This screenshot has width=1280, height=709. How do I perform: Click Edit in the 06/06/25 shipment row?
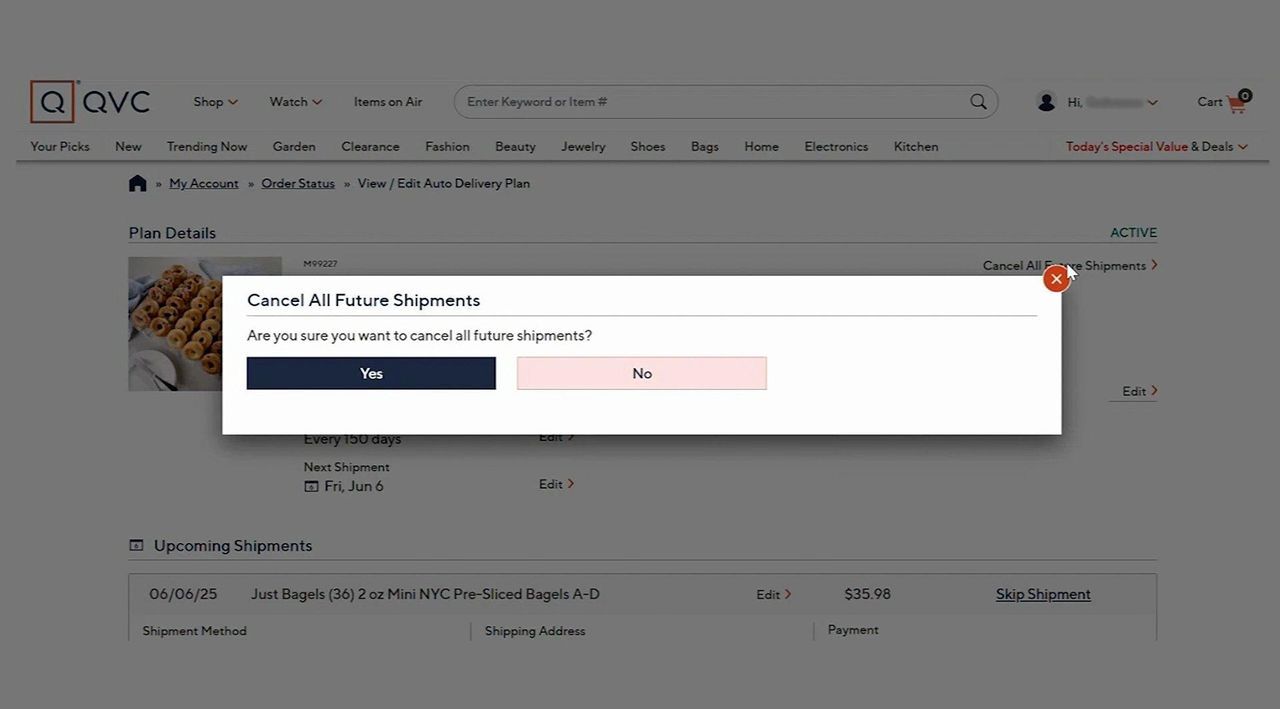774,594
